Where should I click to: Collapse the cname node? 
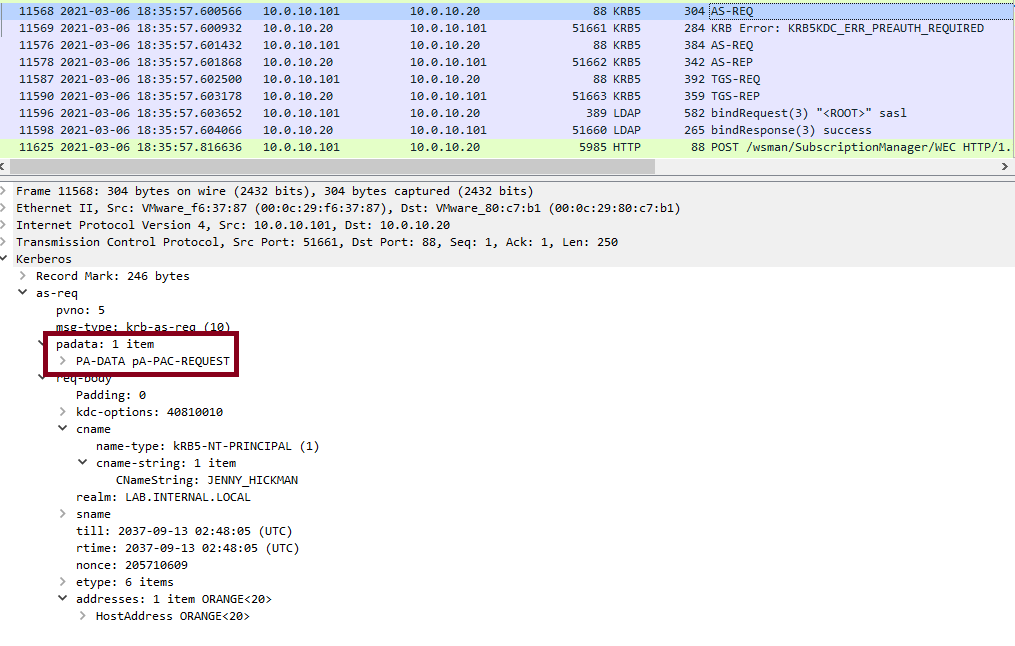coord(63,429)
